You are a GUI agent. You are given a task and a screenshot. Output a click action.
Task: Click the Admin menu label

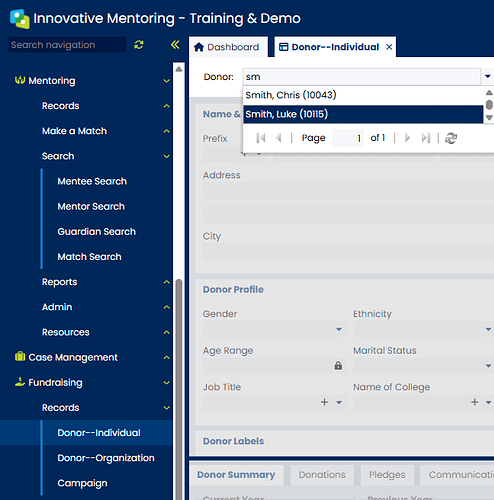(57, 307)
